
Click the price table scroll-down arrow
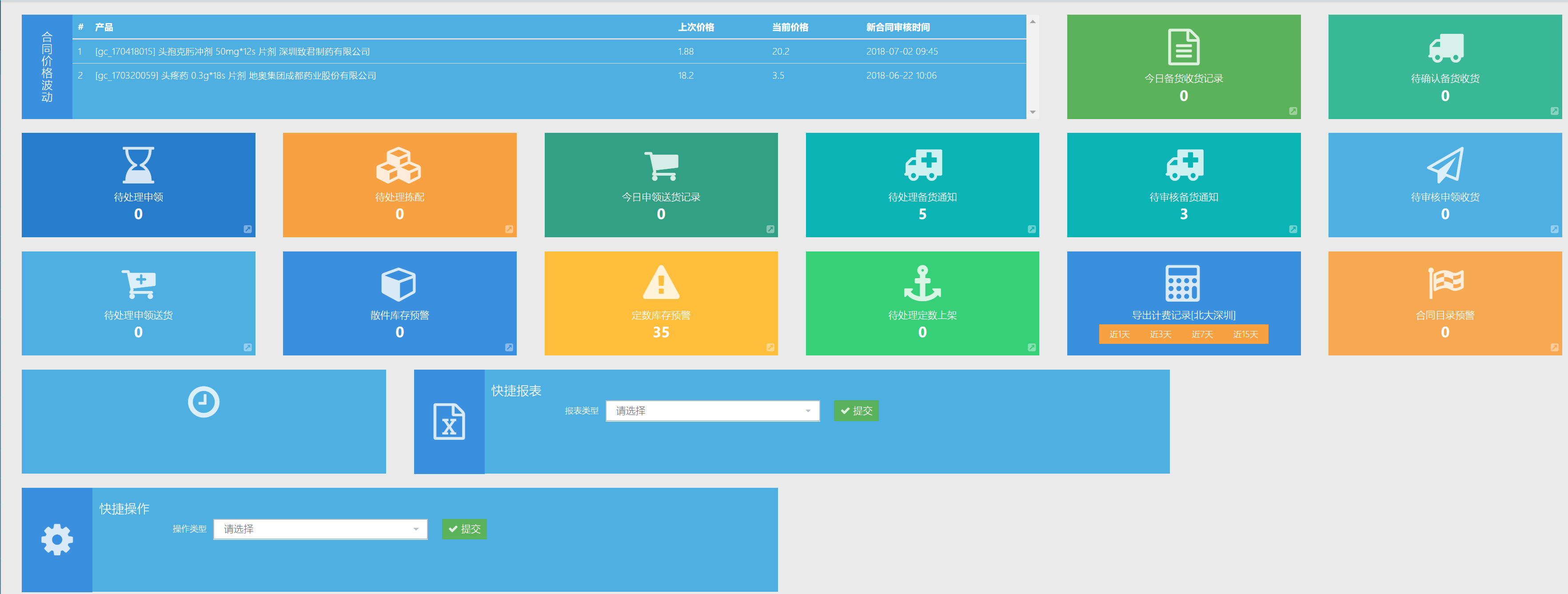tap(1032, 112)
